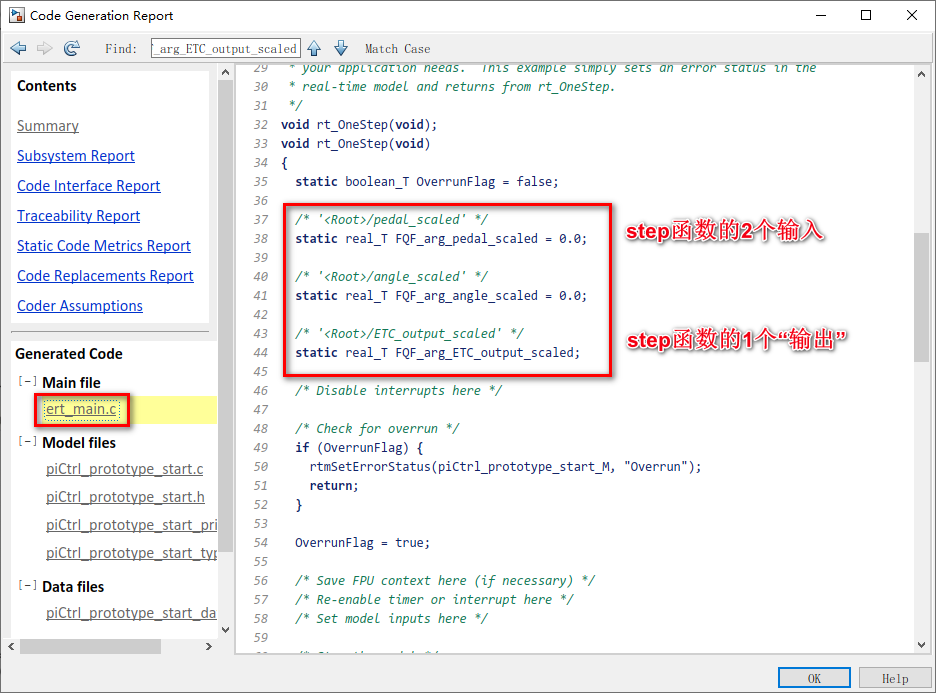Click the '<Root>/ETC_output_scaled' comment on line 43
Viewport: 936px width, 693px height.
tap(409, 334)
